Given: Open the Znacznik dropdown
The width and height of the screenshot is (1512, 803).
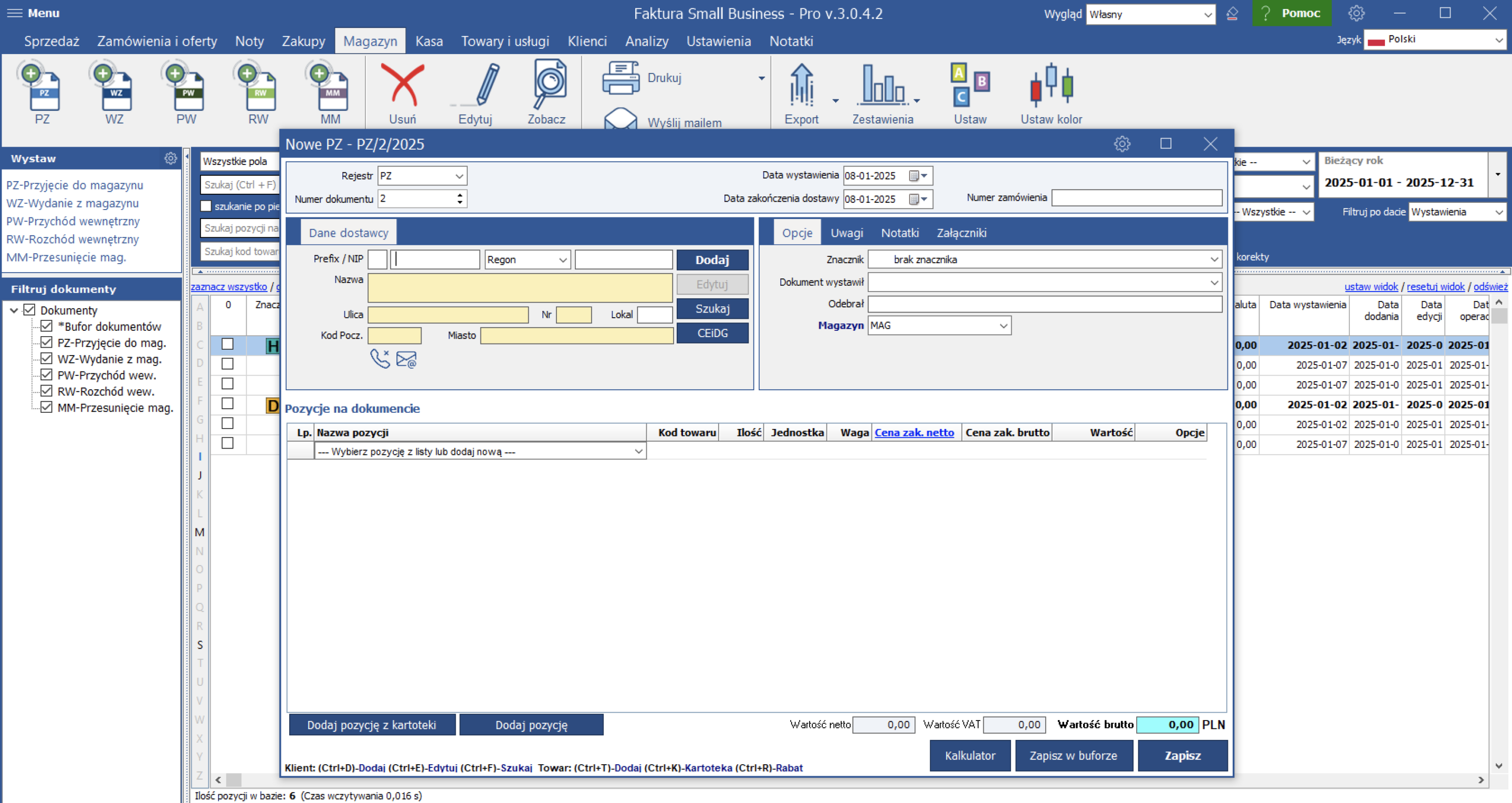Looking at the screenshot, I should (x=1213, y=259).
